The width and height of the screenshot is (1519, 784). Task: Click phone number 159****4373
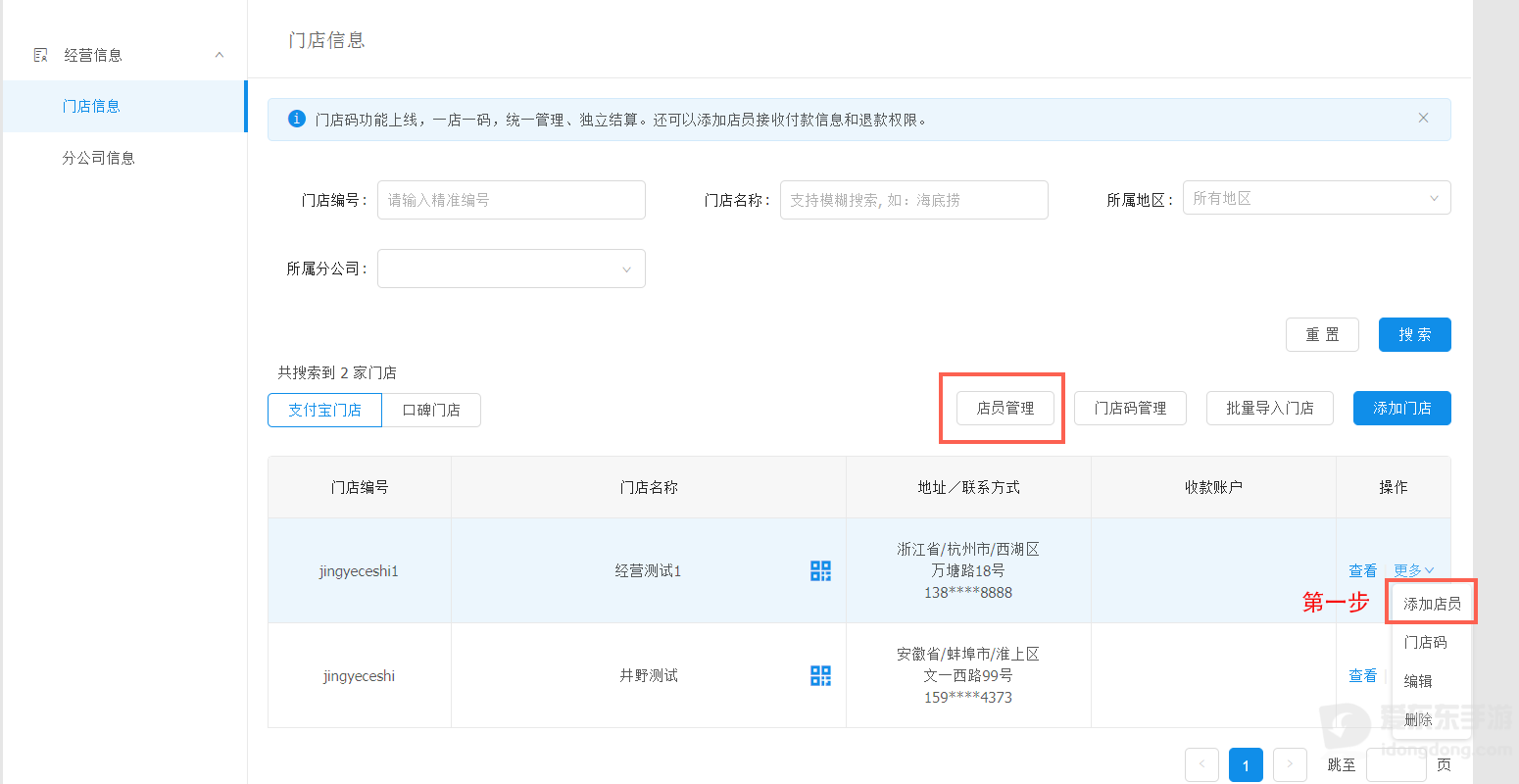coord(968,697)
